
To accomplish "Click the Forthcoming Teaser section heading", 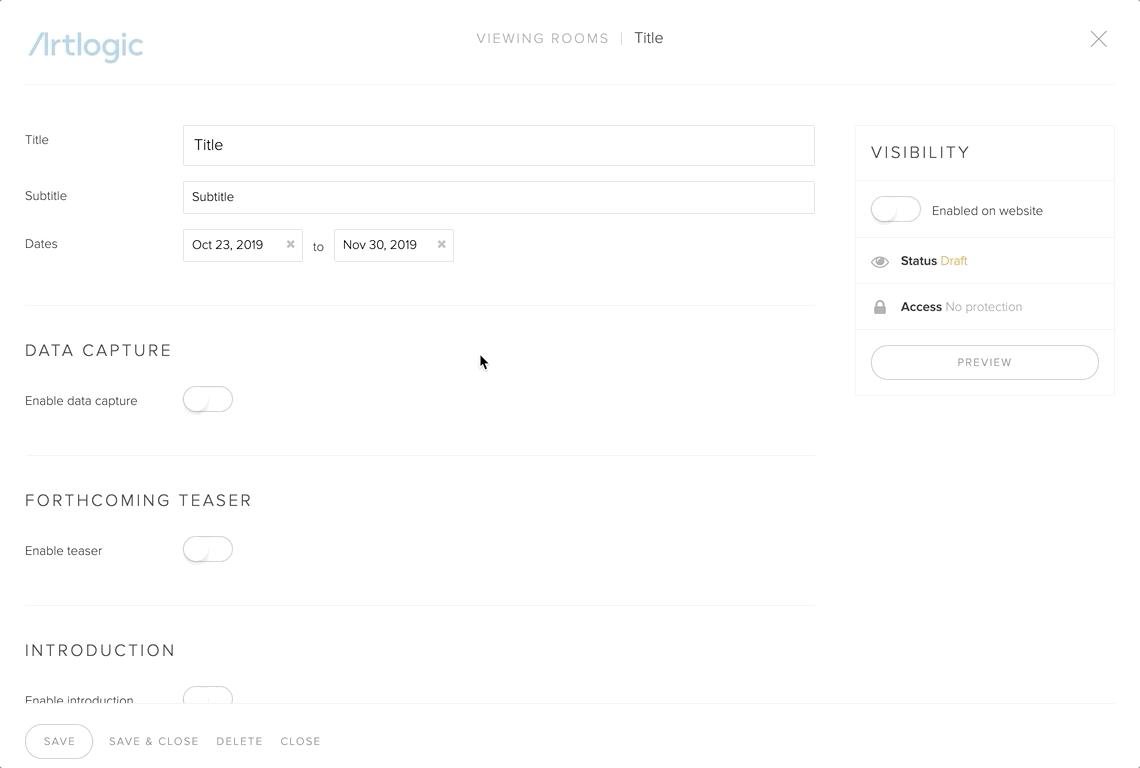I will [x=138, y=500].
